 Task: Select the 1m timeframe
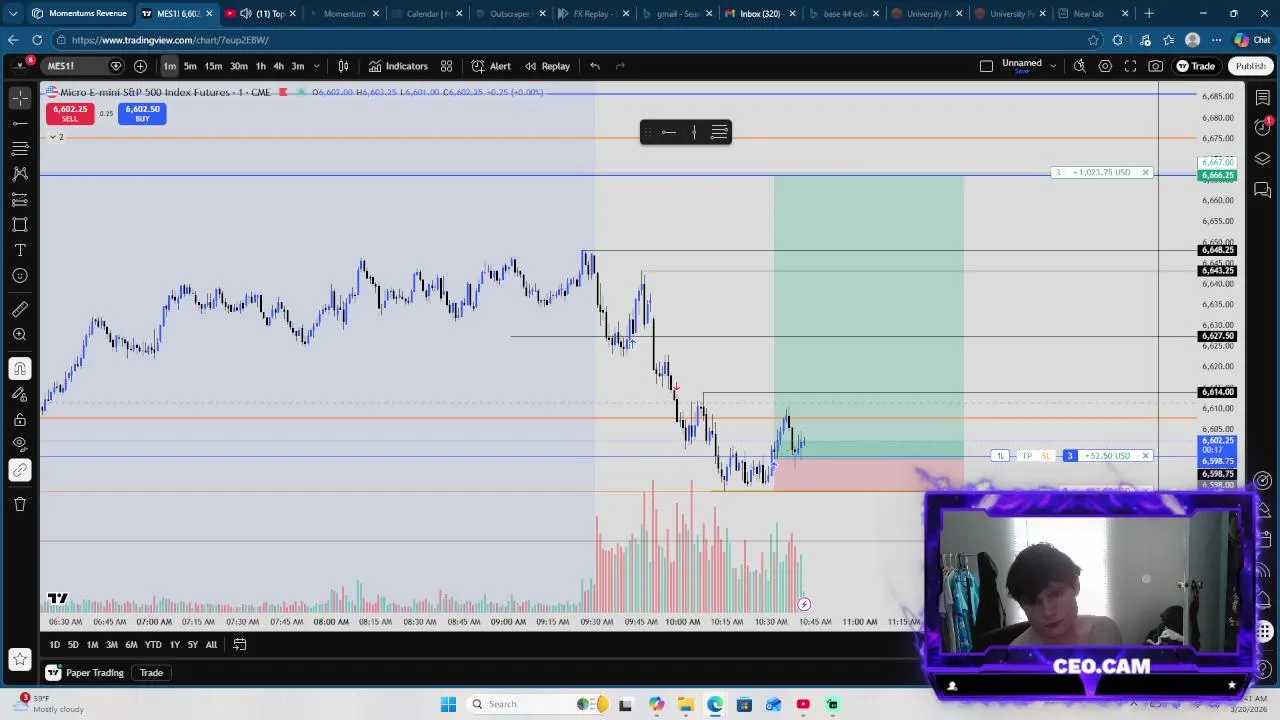pos(170,66)
